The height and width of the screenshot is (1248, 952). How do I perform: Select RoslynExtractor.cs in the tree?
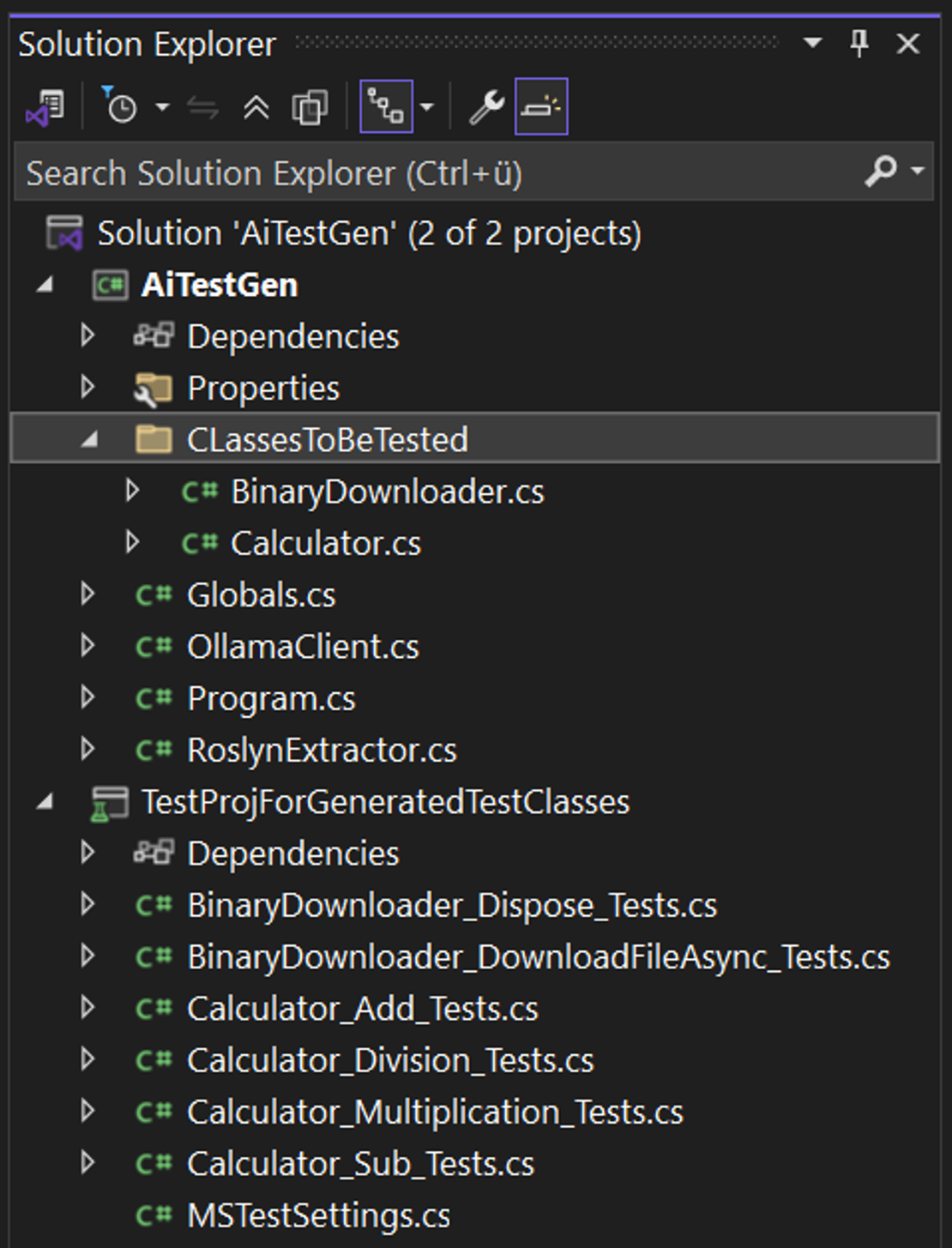[x=321, y=751]
